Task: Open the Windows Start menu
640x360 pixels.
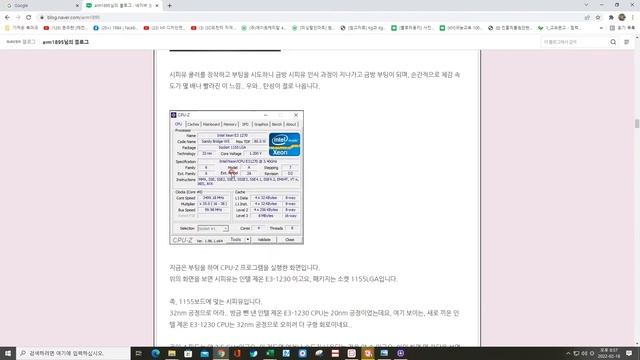Action: [x=8, y=353]
